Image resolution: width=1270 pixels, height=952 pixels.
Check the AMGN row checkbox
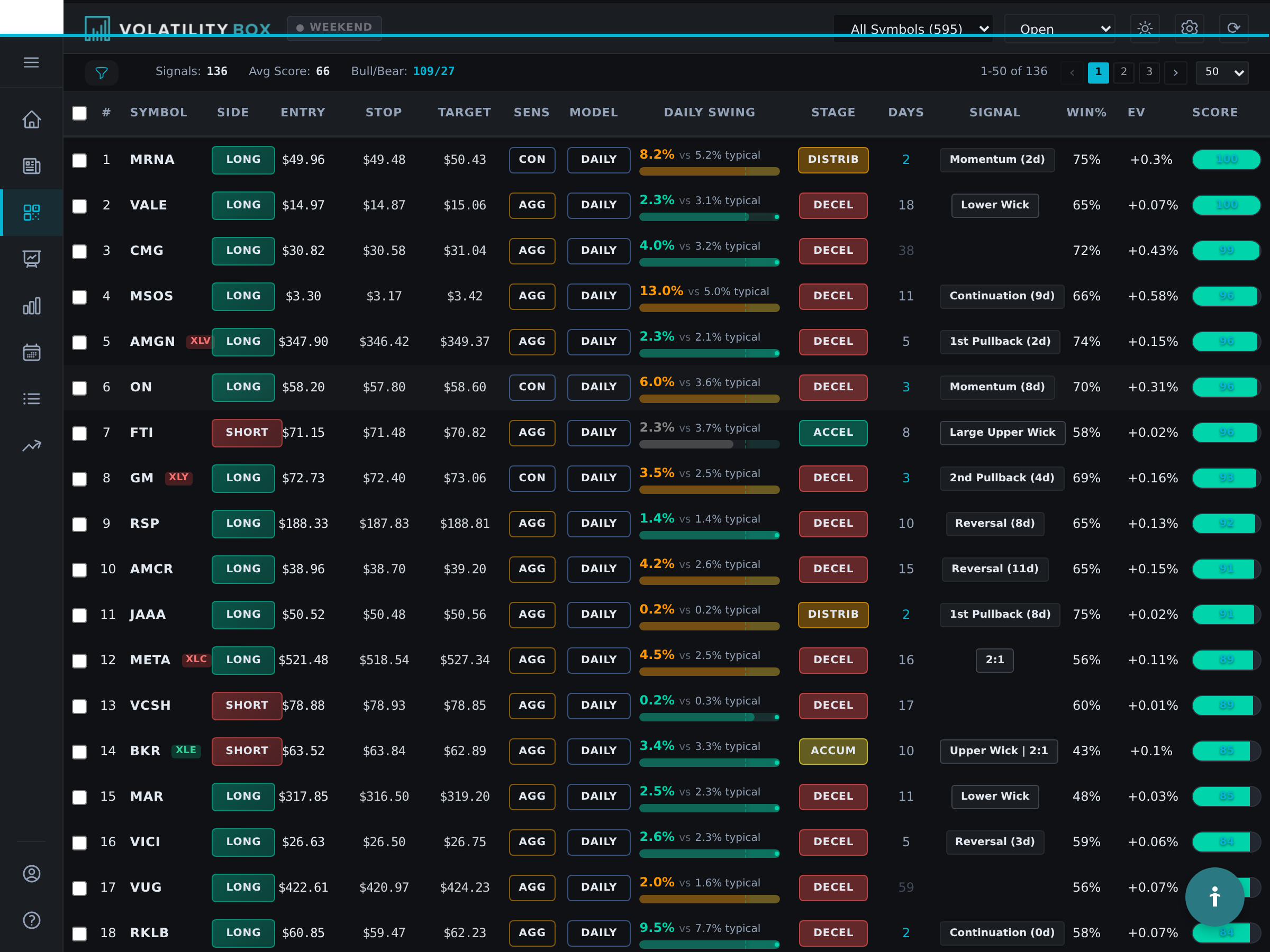point(79,342)
